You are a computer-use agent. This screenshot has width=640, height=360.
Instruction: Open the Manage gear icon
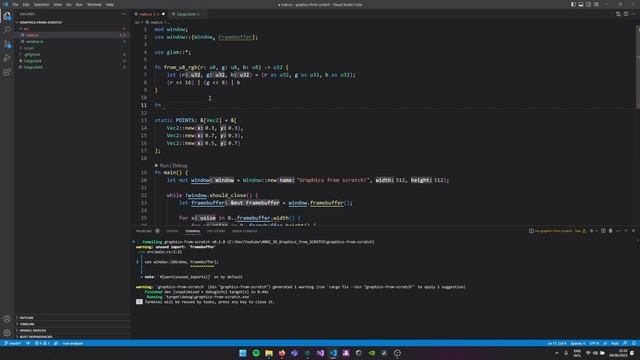coord(7,333)
